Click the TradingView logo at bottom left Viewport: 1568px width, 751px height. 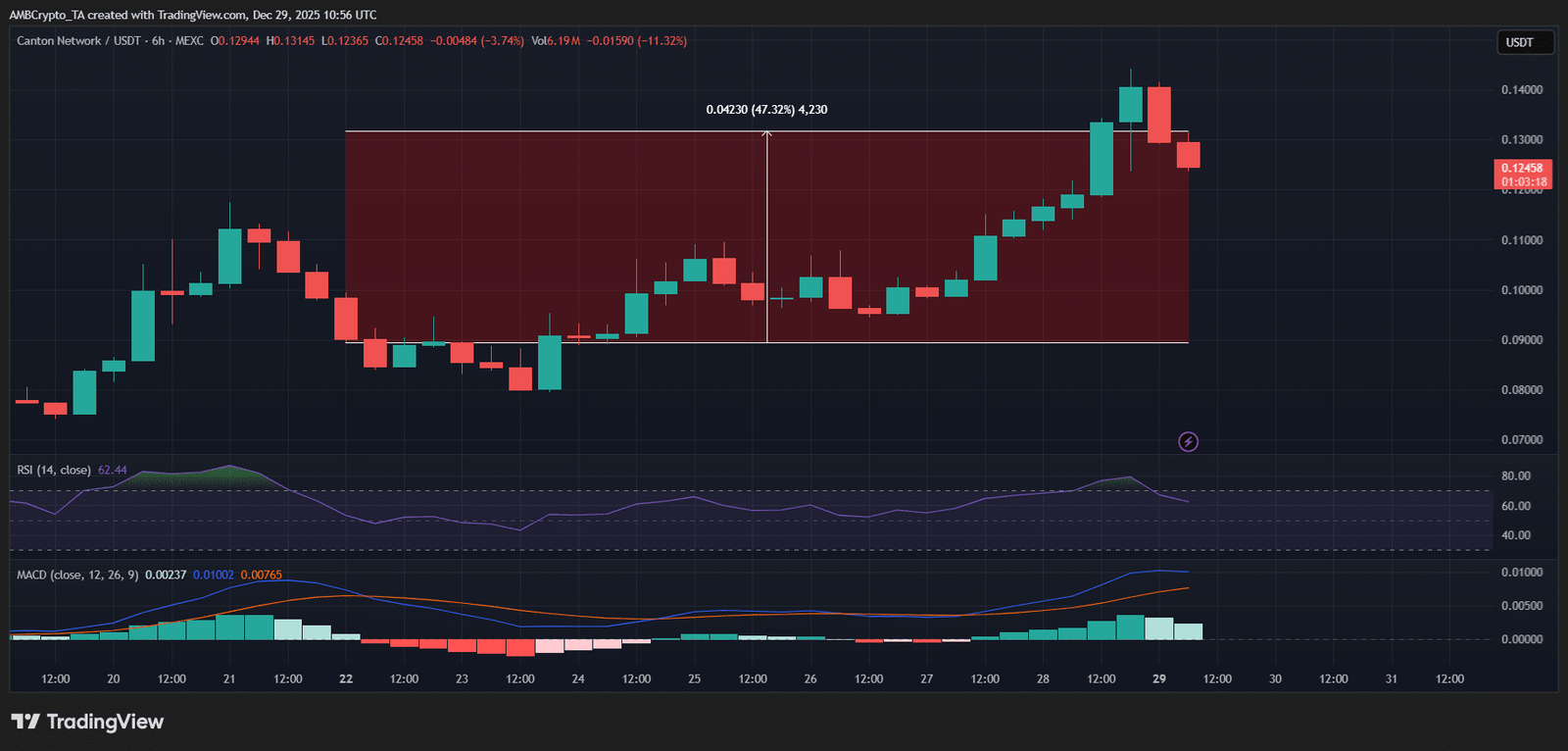(87, 722)
